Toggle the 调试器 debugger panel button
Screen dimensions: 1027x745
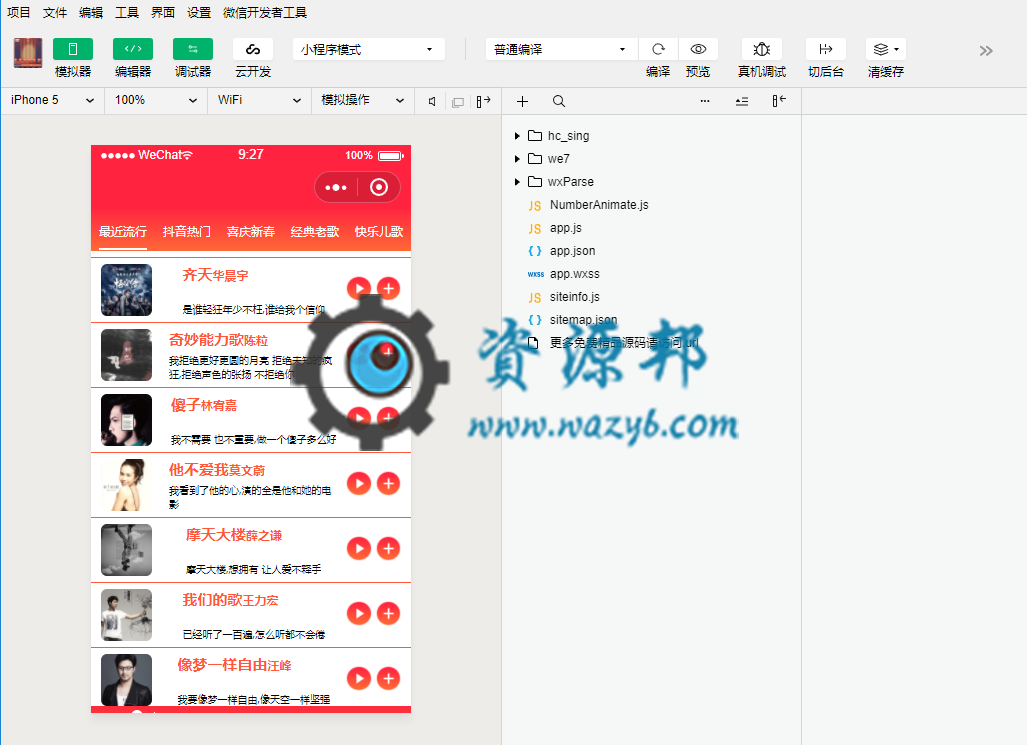193,49
